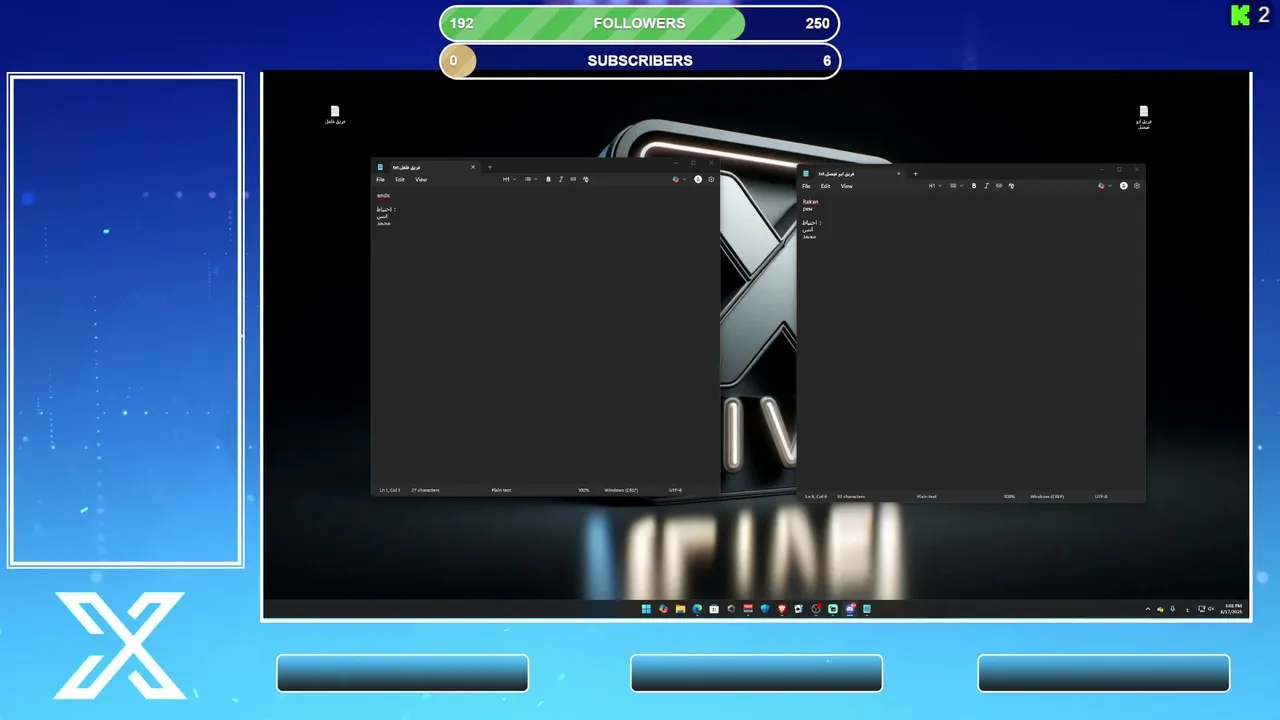Insert link in right Notepad window
Image resolution: width=1280 pixels, height=720 pixels.
coord(998,185)
